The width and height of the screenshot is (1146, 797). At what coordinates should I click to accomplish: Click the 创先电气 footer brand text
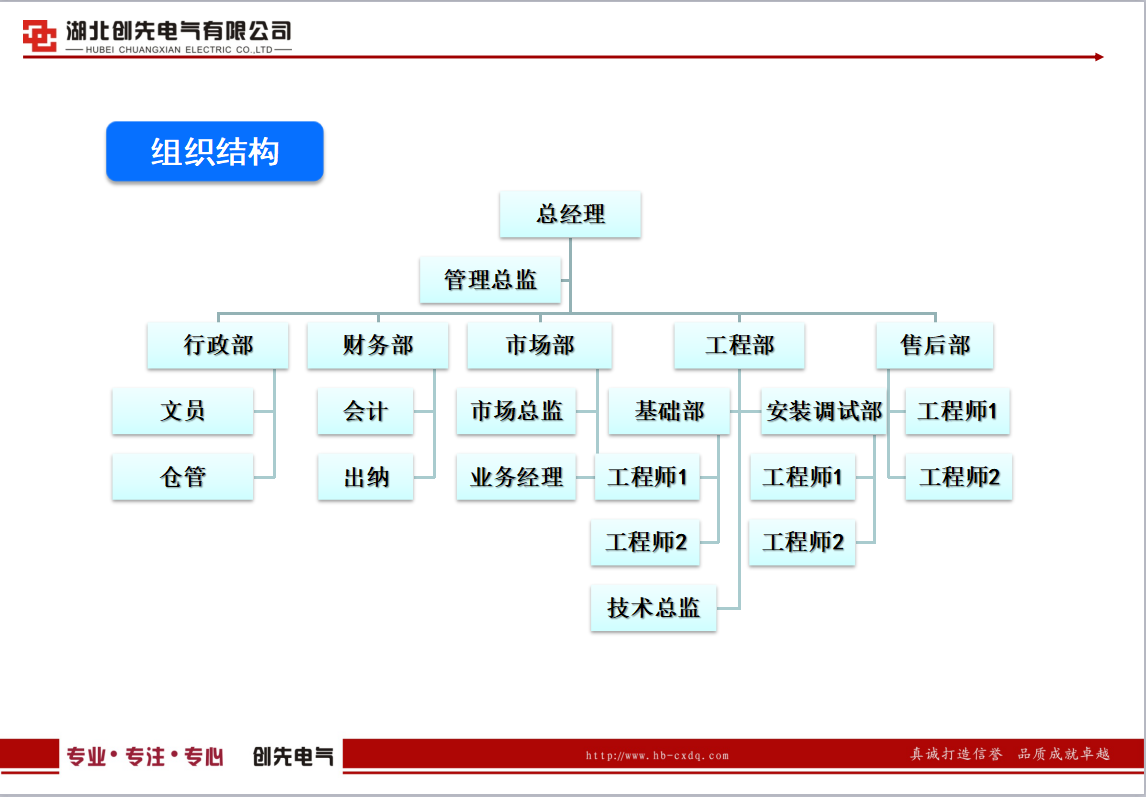(x=293, y=756)
